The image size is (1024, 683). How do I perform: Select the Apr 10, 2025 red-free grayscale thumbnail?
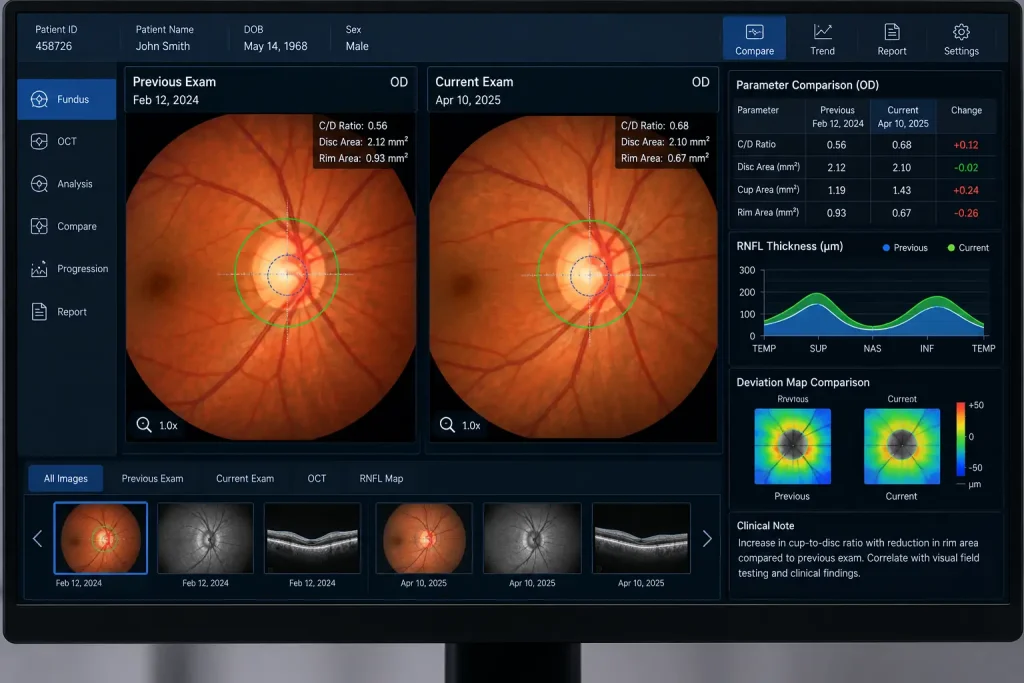(x=532, y=538)
